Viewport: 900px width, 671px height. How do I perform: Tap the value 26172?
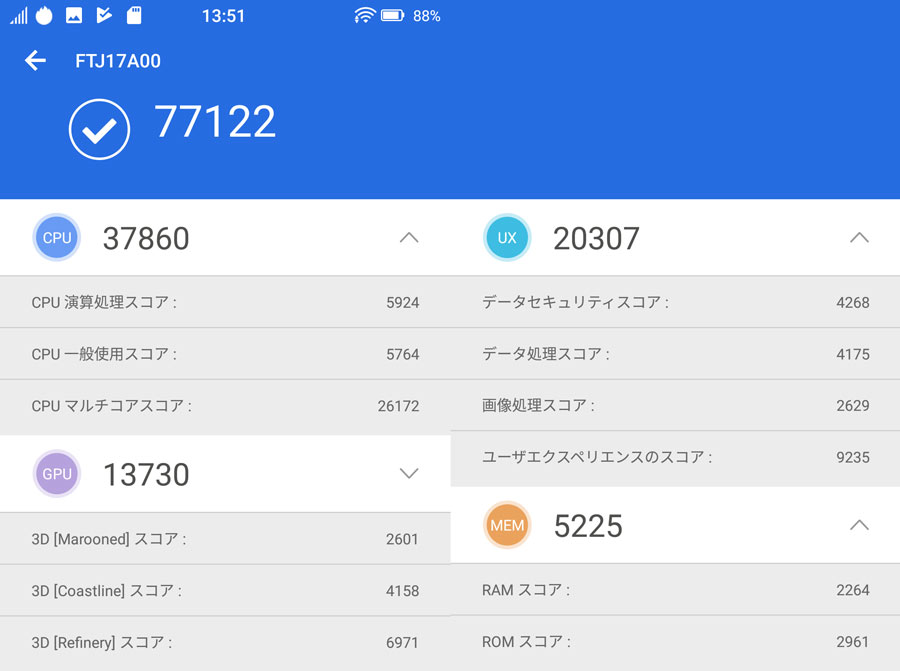coord(398,406)
